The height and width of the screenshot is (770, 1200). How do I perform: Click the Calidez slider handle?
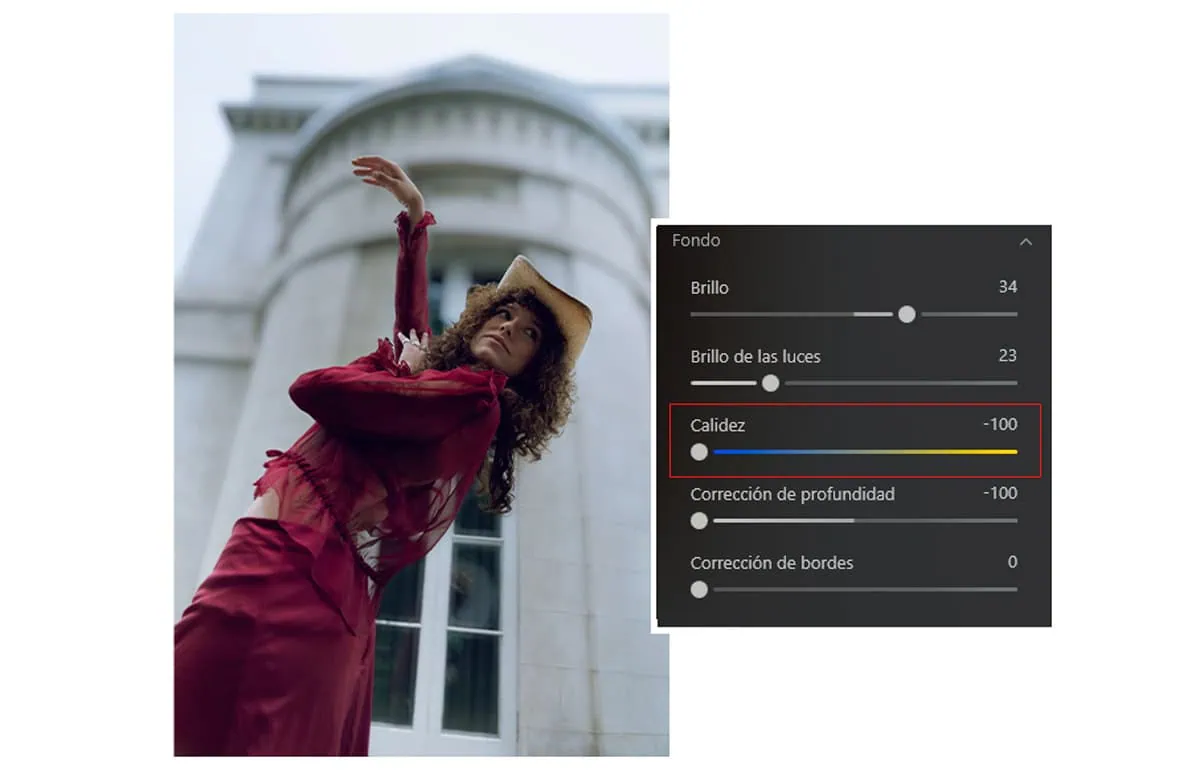pyautogui.click(x=699, y=452)
